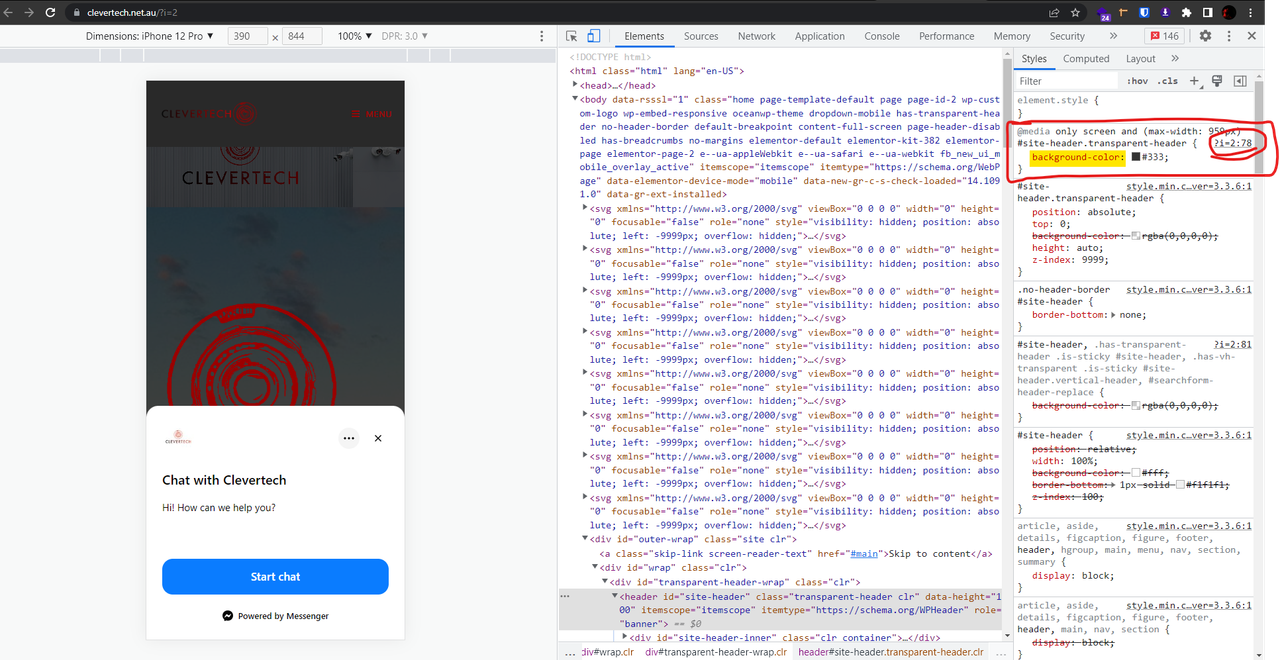
Task: Open the Chrome profile avatar
Action: pyautogui.click(x=1229, y=12)
